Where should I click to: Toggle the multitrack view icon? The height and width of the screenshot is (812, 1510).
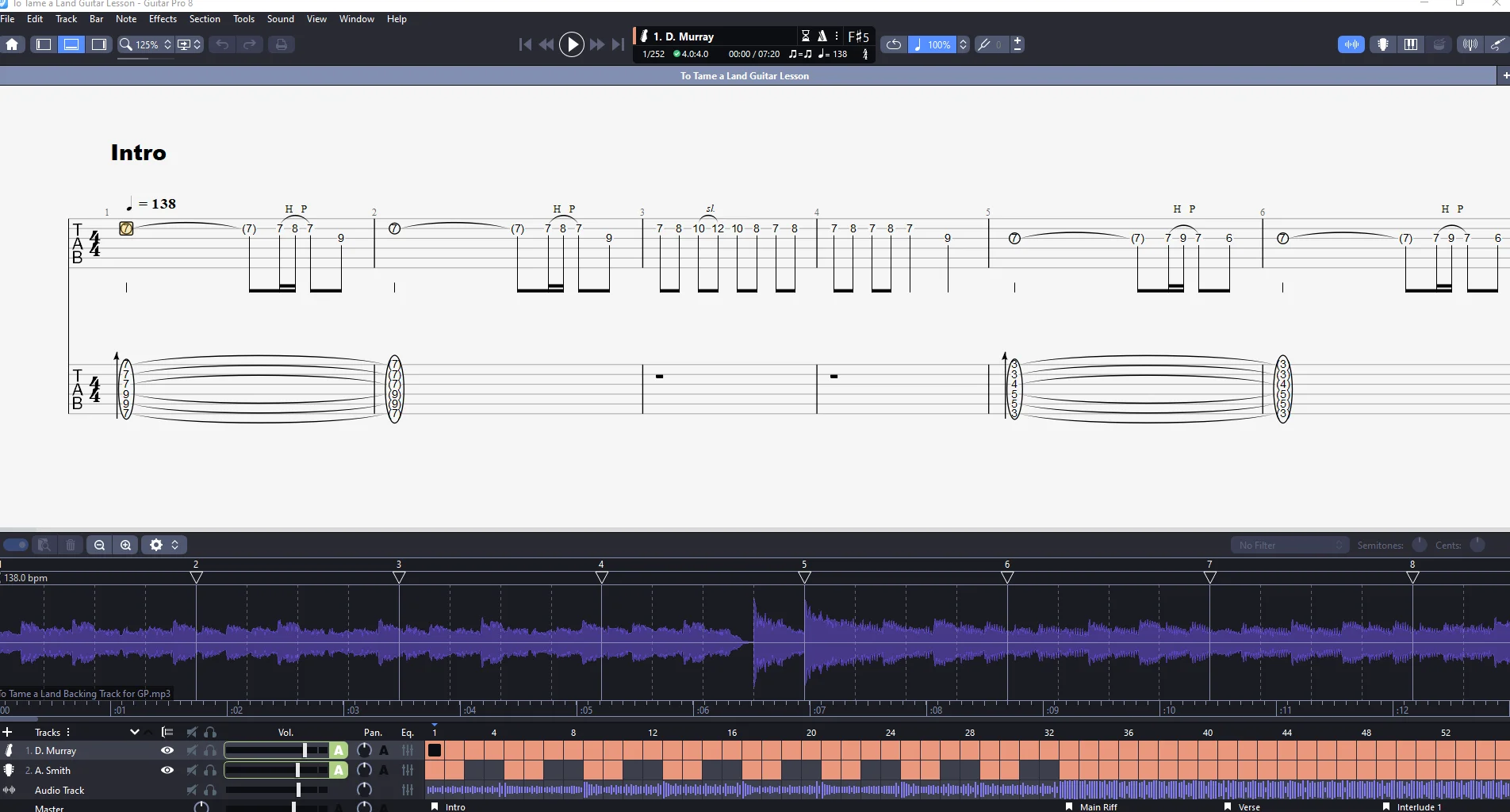point(167,732)
